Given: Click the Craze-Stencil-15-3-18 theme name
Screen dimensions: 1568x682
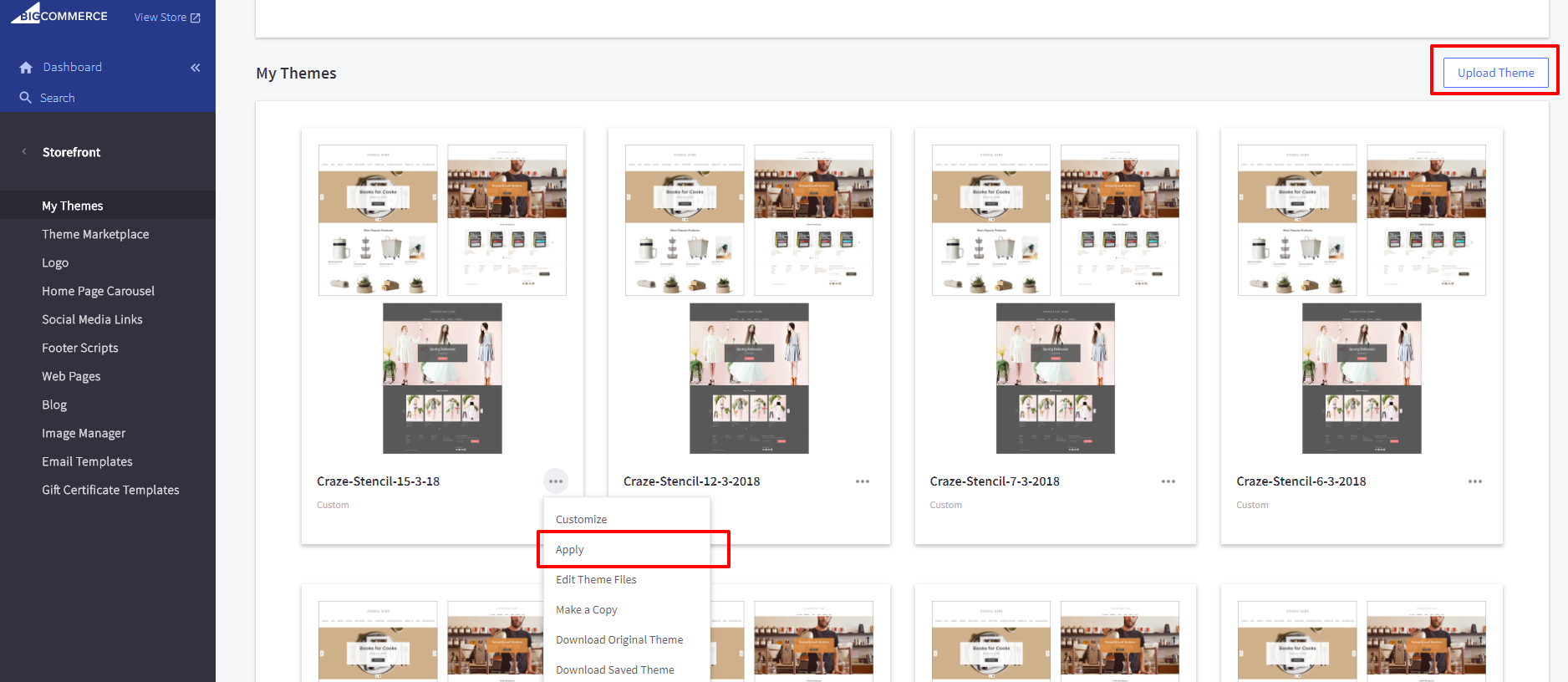Looking at the screenshot, I should 378,481.
